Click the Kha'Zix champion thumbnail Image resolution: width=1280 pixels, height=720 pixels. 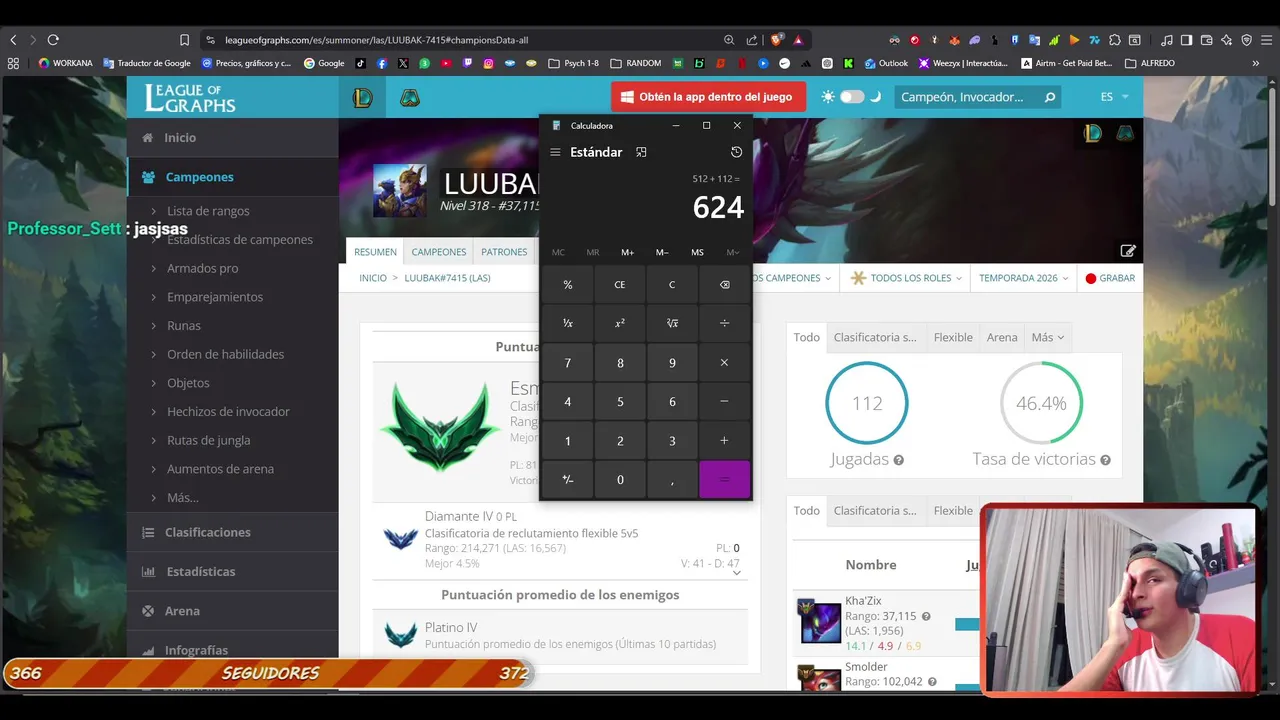[x=820, y=622]
